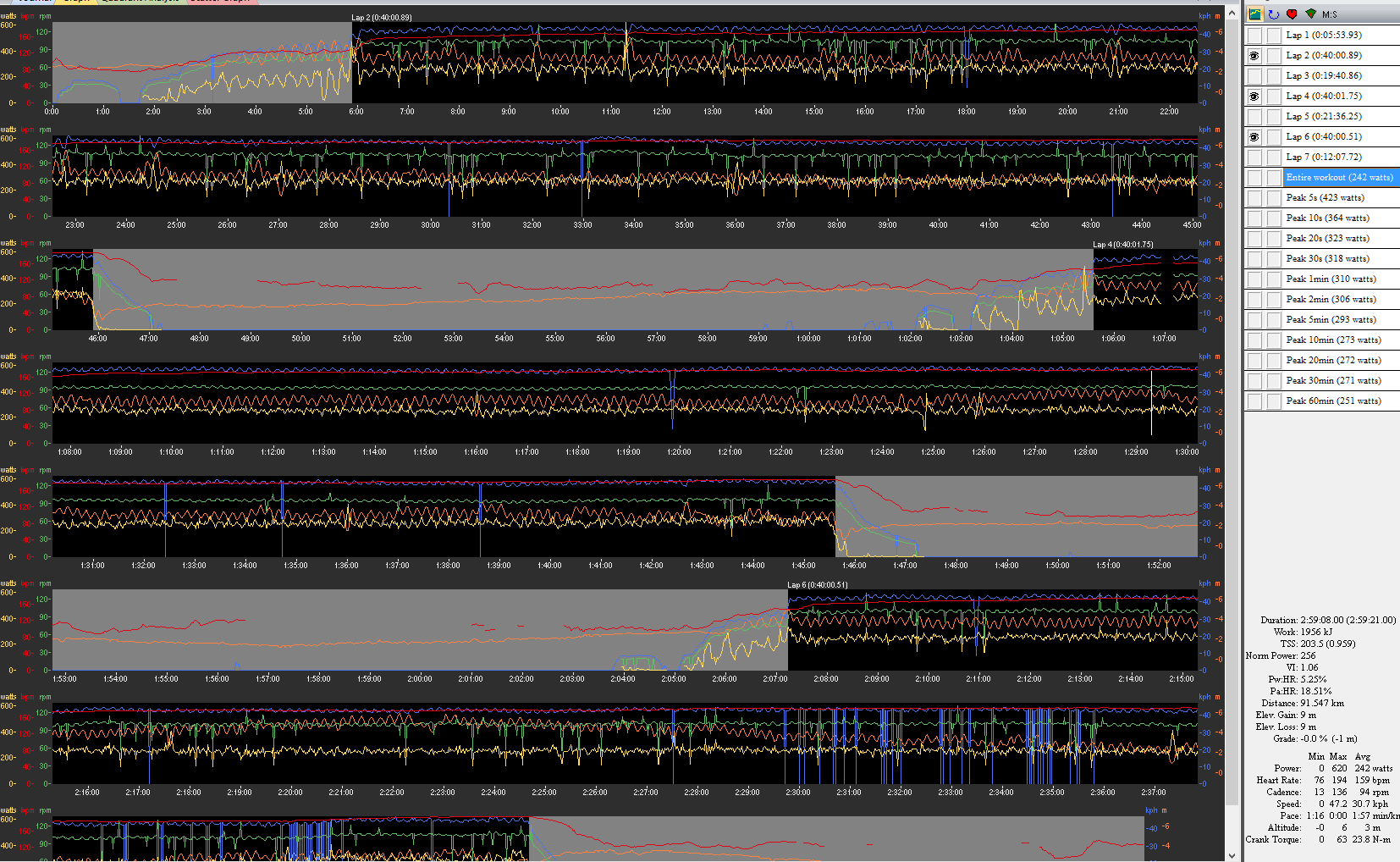Click the 'Pa:HR: 18.51%' statistic
The width and height of the screenshot is (1400, 862).
1301,691
